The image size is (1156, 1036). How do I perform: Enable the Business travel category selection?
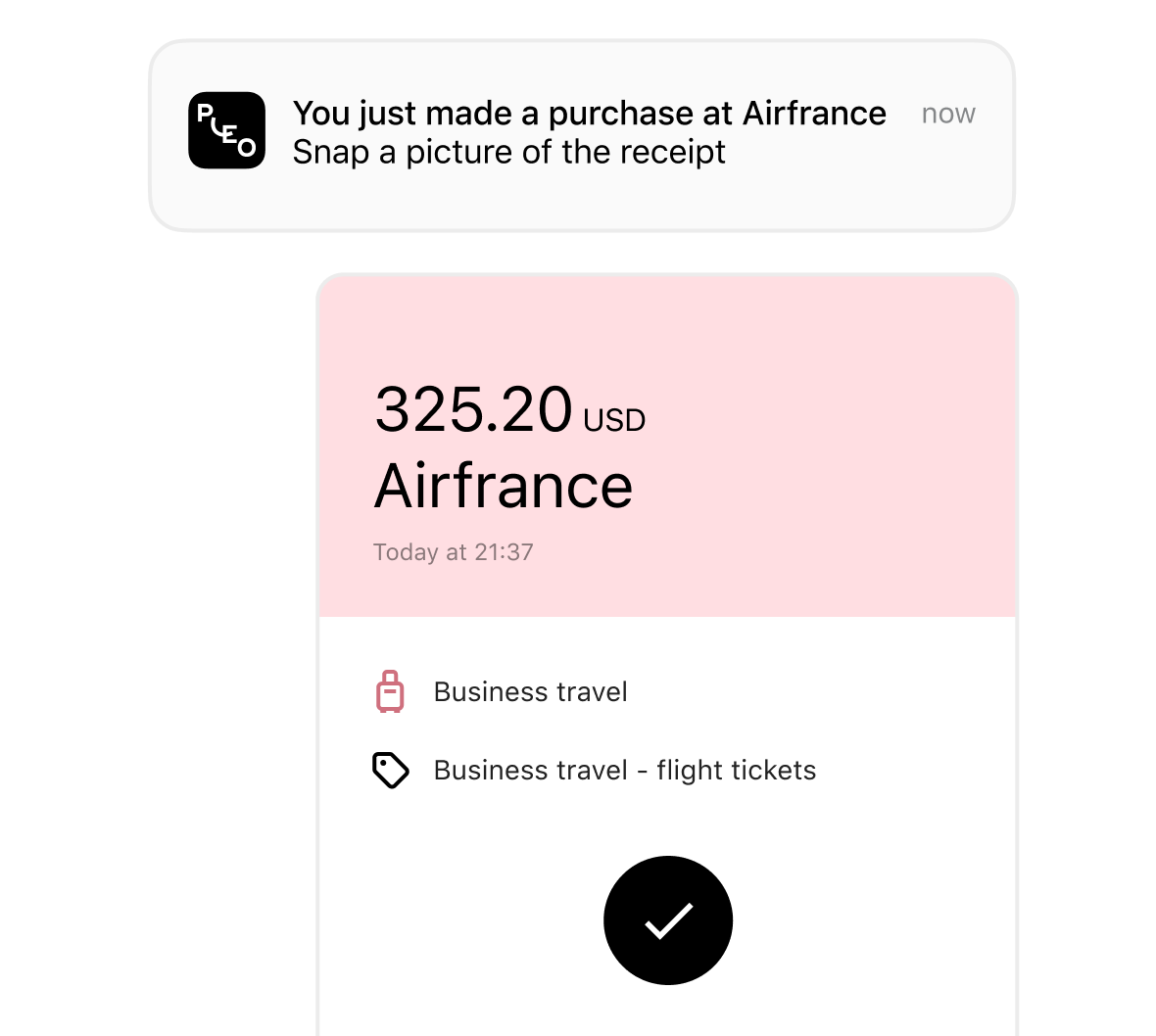(530, 691)
